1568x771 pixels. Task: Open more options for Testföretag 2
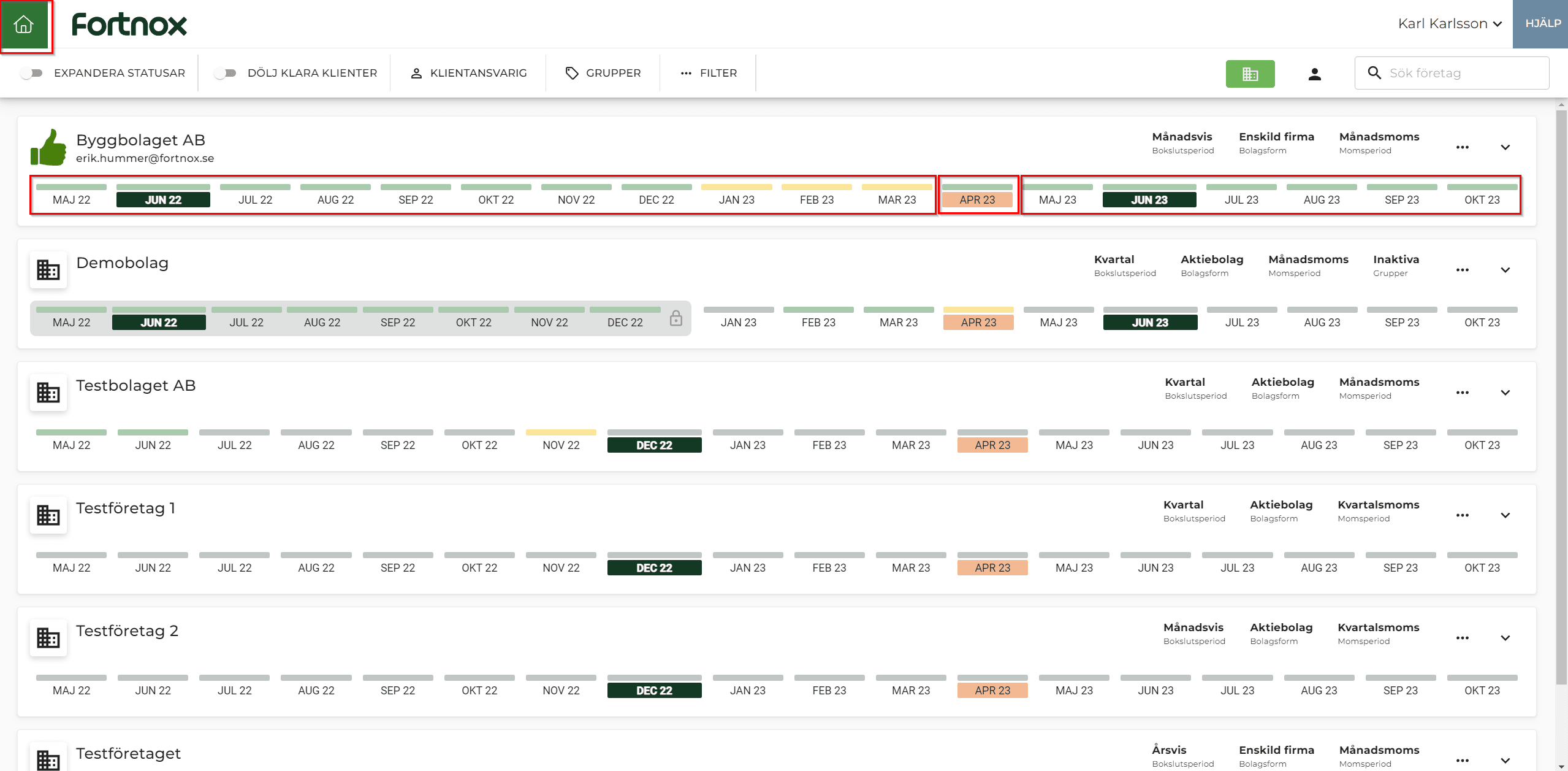click(1463, 638)
